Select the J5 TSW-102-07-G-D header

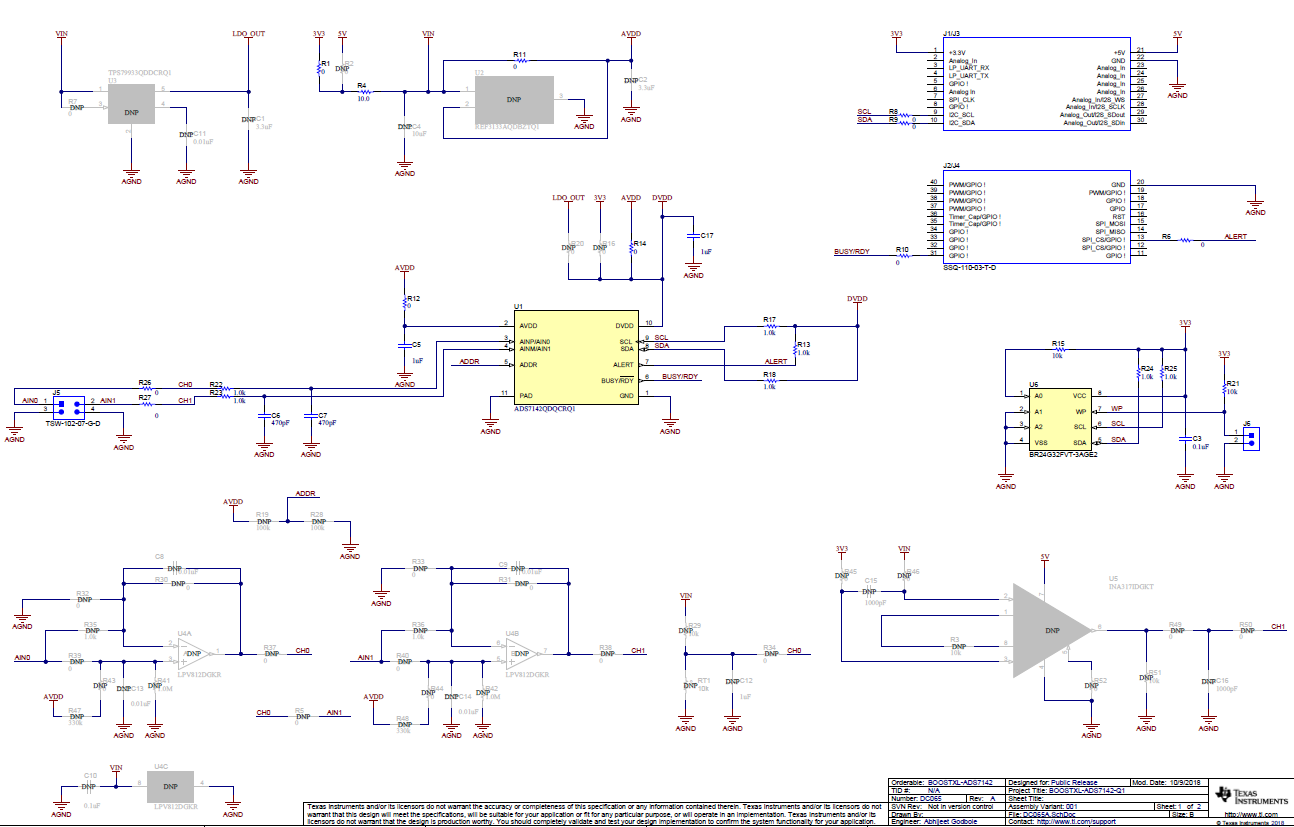[69, 406]
